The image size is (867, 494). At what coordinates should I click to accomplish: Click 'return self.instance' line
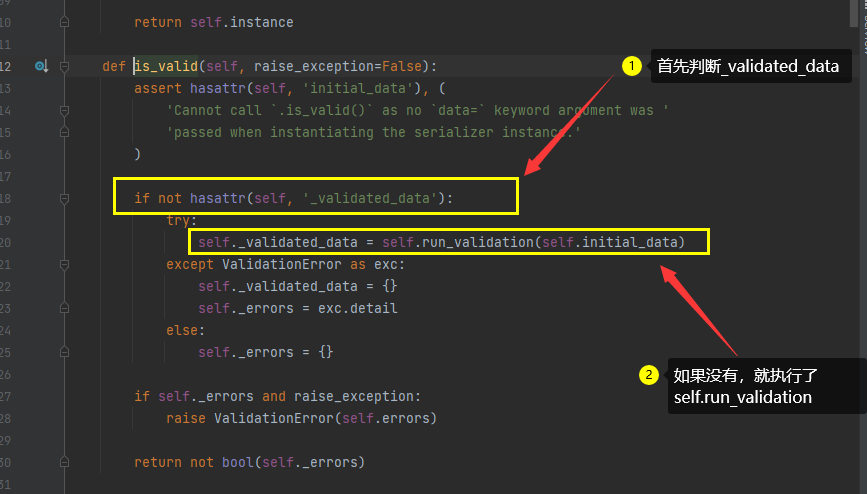(213, 22)
